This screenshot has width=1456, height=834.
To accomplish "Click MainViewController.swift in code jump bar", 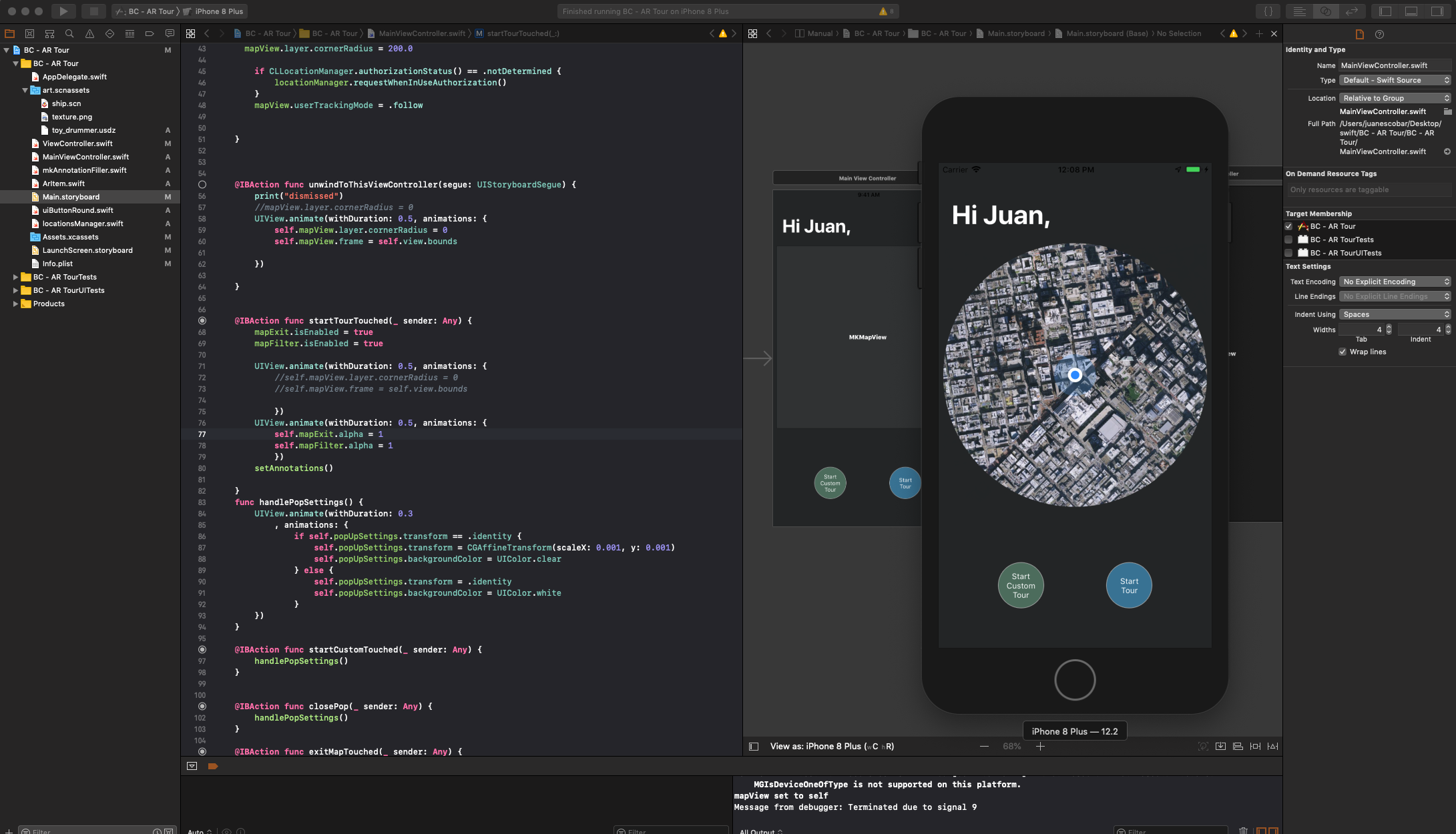I will click(x=417, y=33).
